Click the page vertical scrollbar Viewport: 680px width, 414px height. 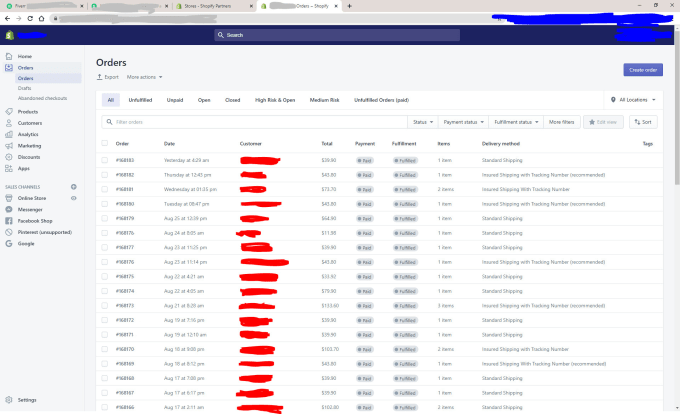tap(677, 108)
